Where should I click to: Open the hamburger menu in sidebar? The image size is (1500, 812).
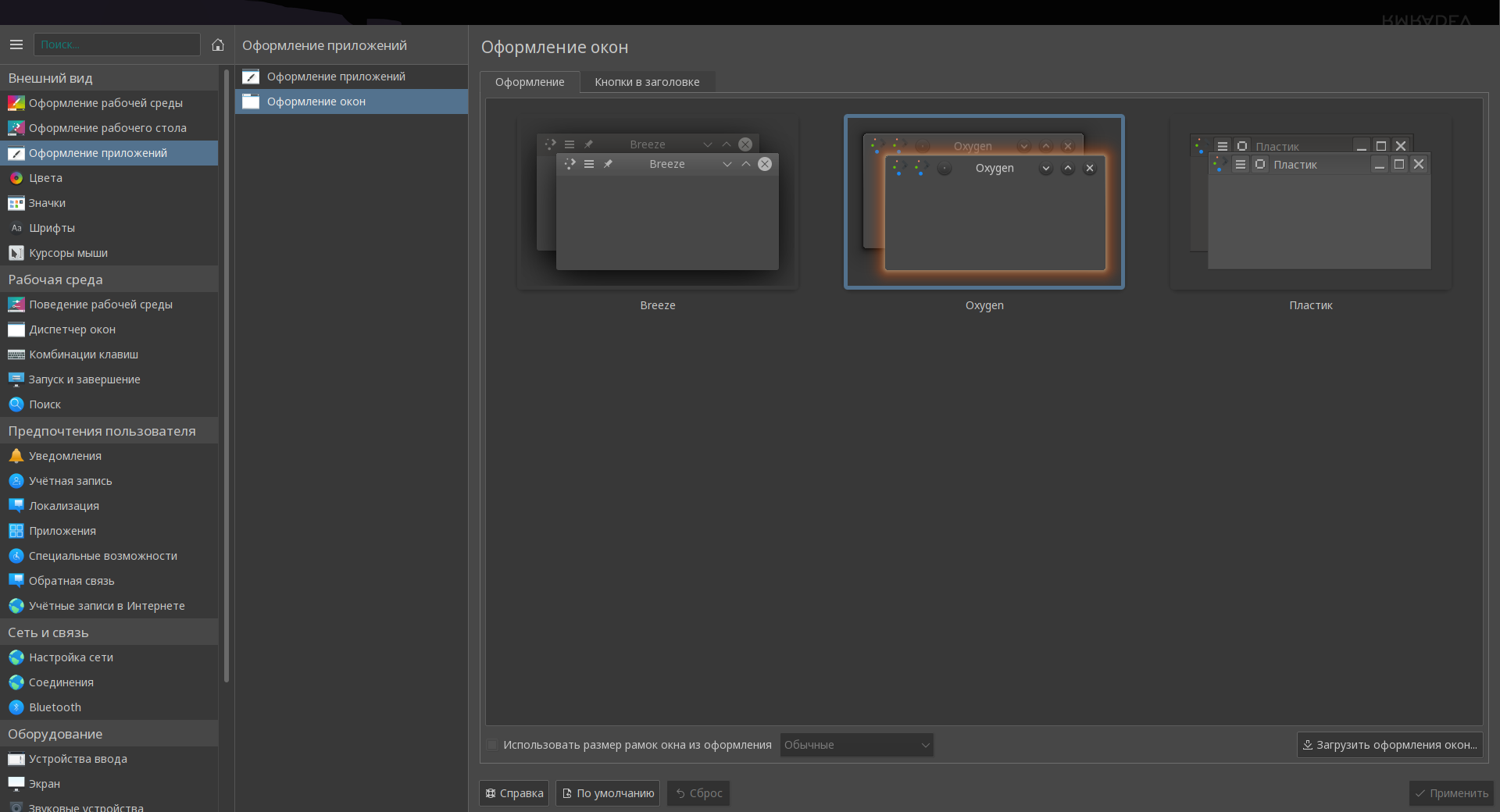pos(16,45)
